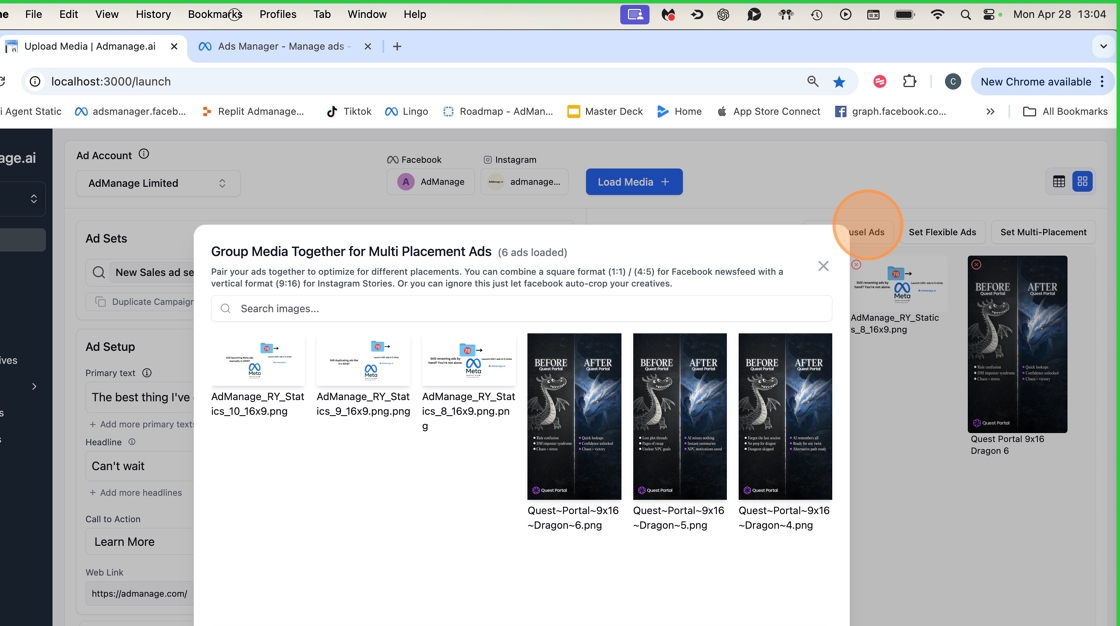The width and height of the screenshot is (1120, 626).
Task: Select Quest~Portal~9x16~Dragon~6.png thumbnail
Action: point(574,417)
